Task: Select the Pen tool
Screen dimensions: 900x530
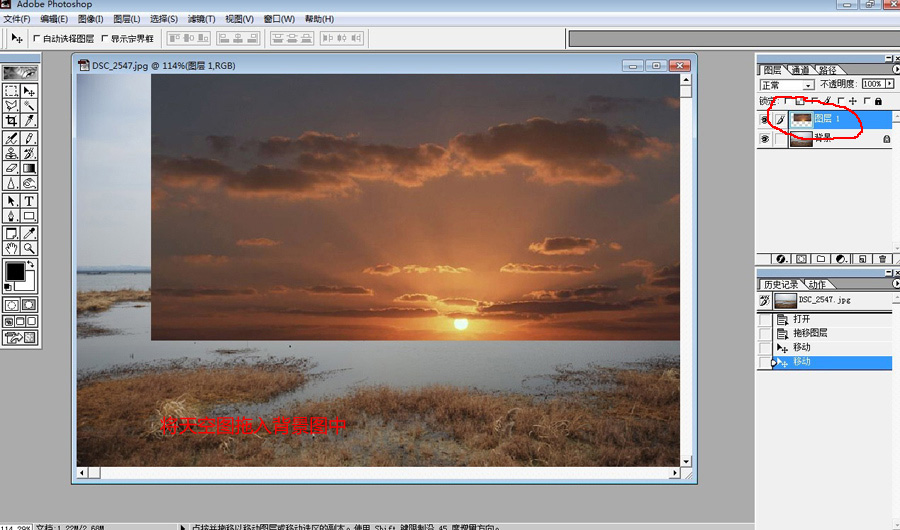Action: pos(11,216)
